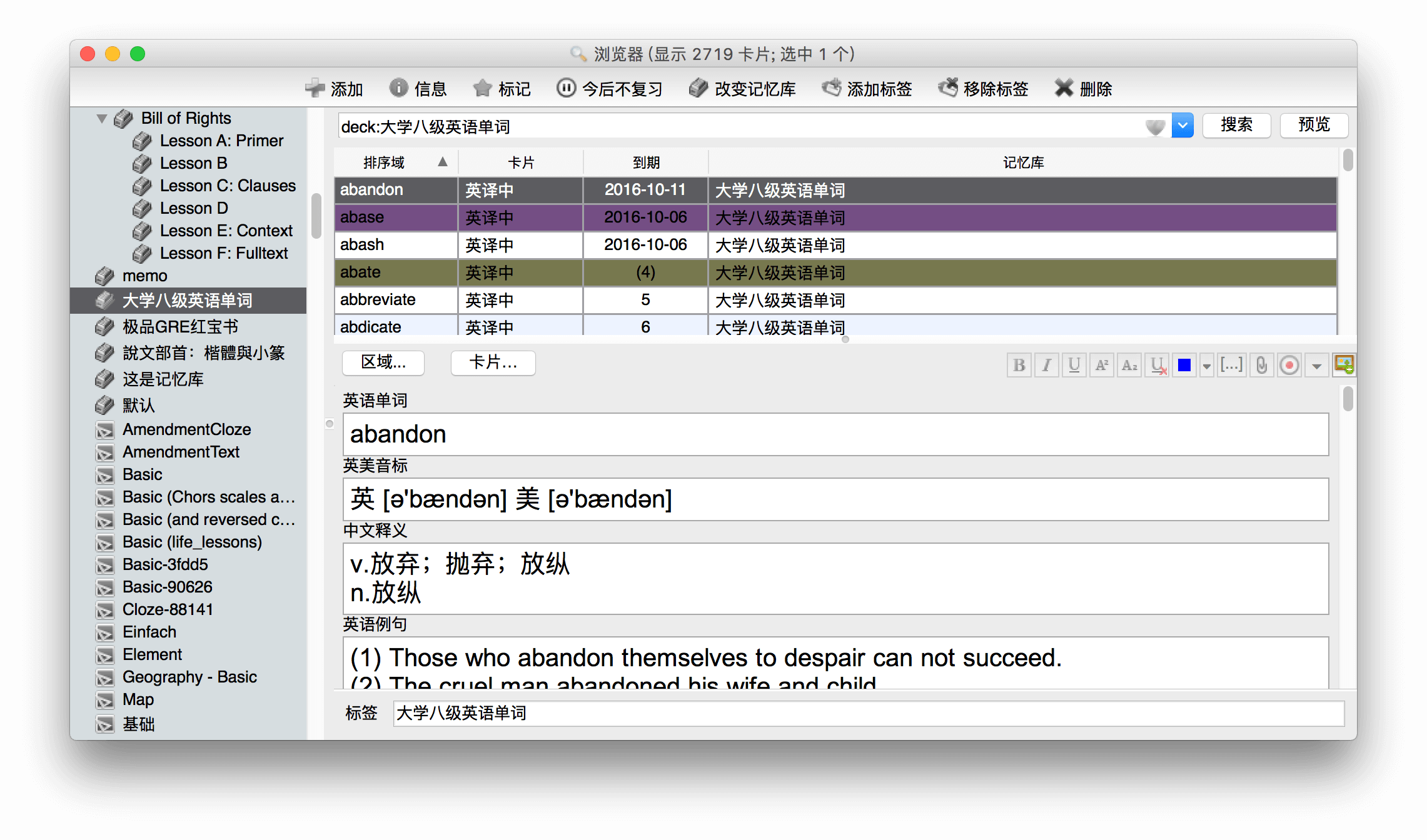Click the 标签 tags input field
This screenshot has height=840, width=1427.
click(x=869, y=713)
